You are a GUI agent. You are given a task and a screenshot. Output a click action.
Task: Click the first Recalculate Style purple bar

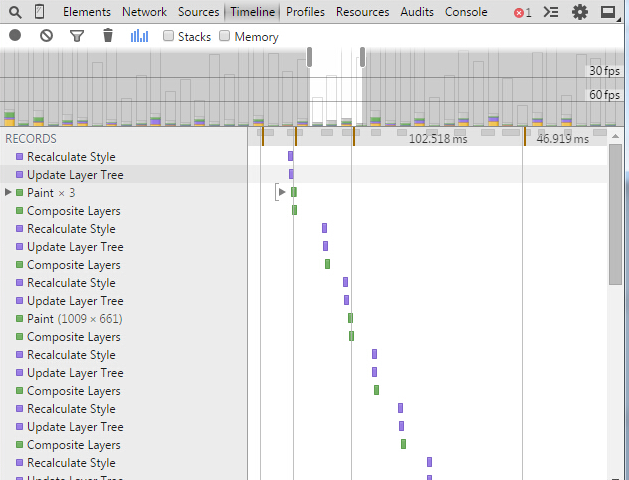point(290,156)
